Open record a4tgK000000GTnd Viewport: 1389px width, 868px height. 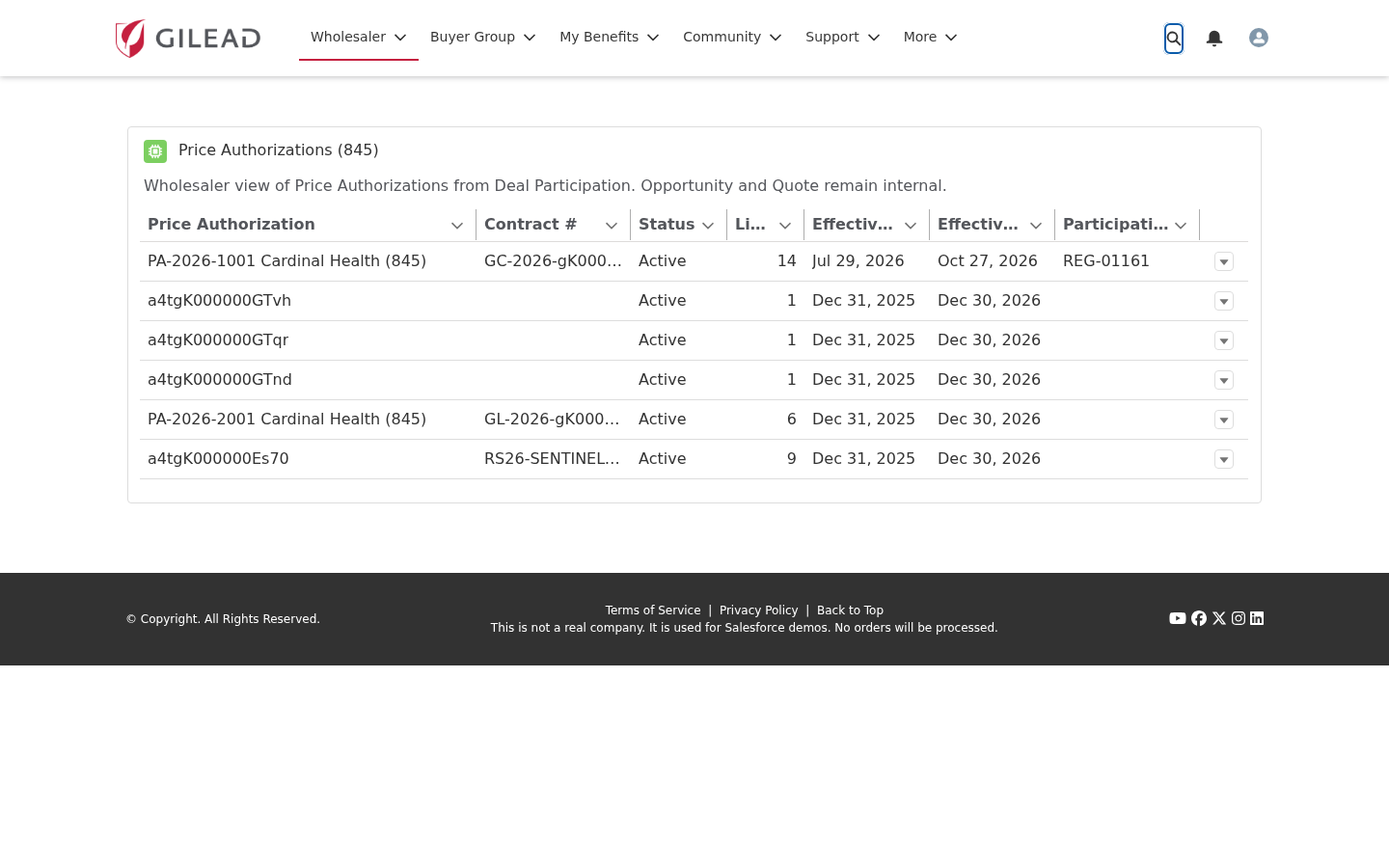220,380
